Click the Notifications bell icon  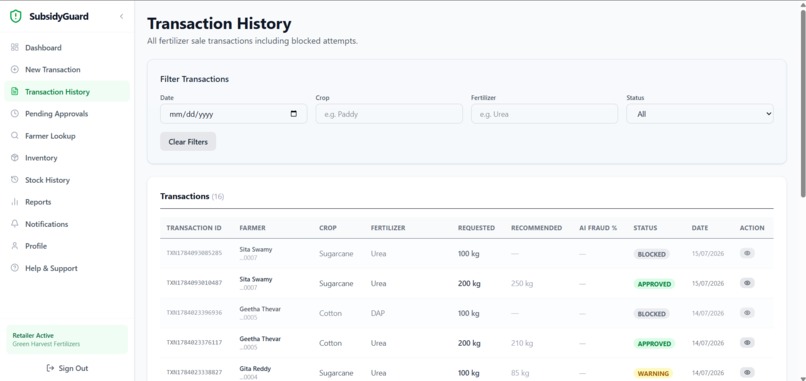14,224
